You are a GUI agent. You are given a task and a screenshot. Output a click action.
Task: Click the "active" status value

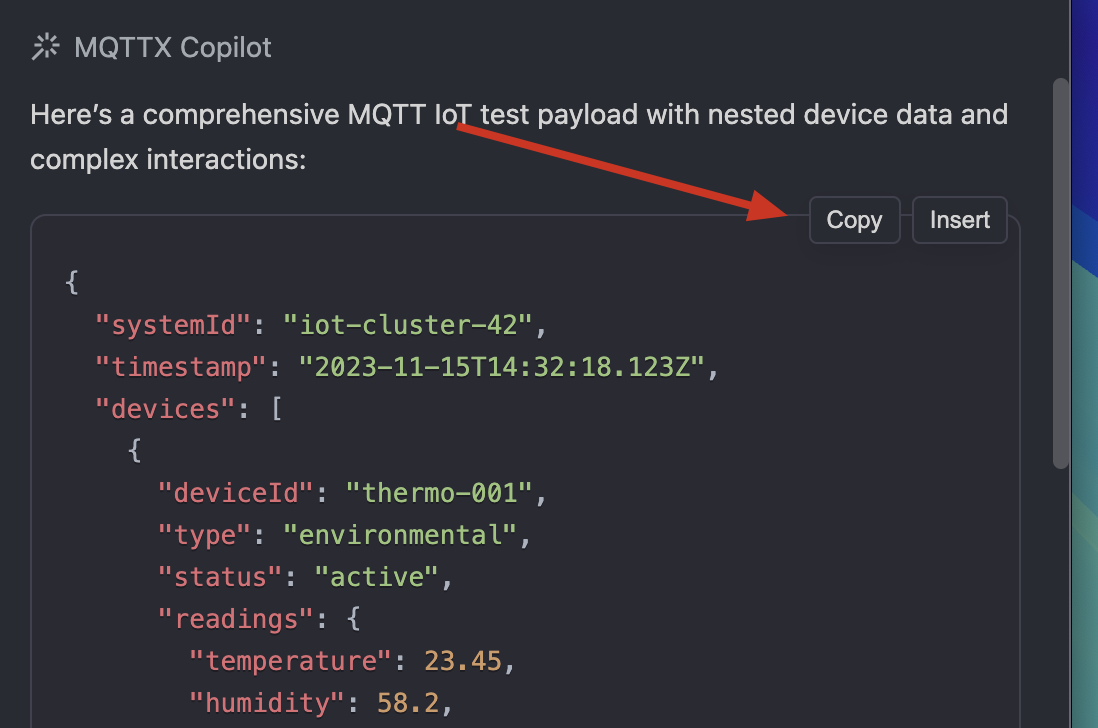[376, 577]
